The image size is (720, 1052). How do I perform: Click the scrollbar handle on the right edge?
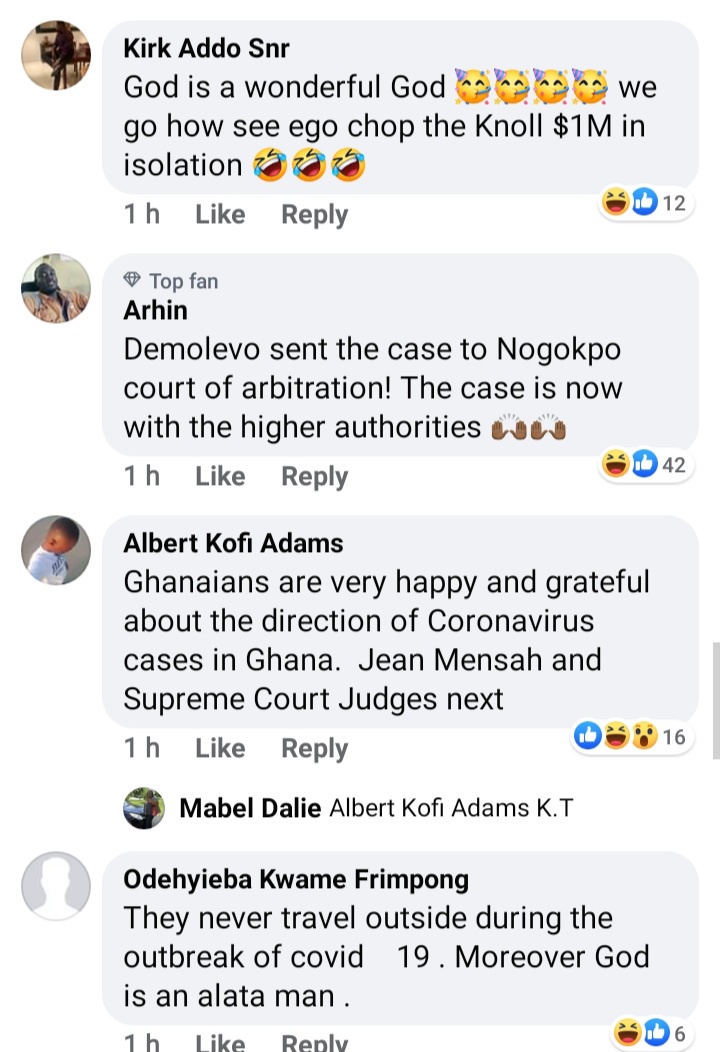click(x=714, y=700)
